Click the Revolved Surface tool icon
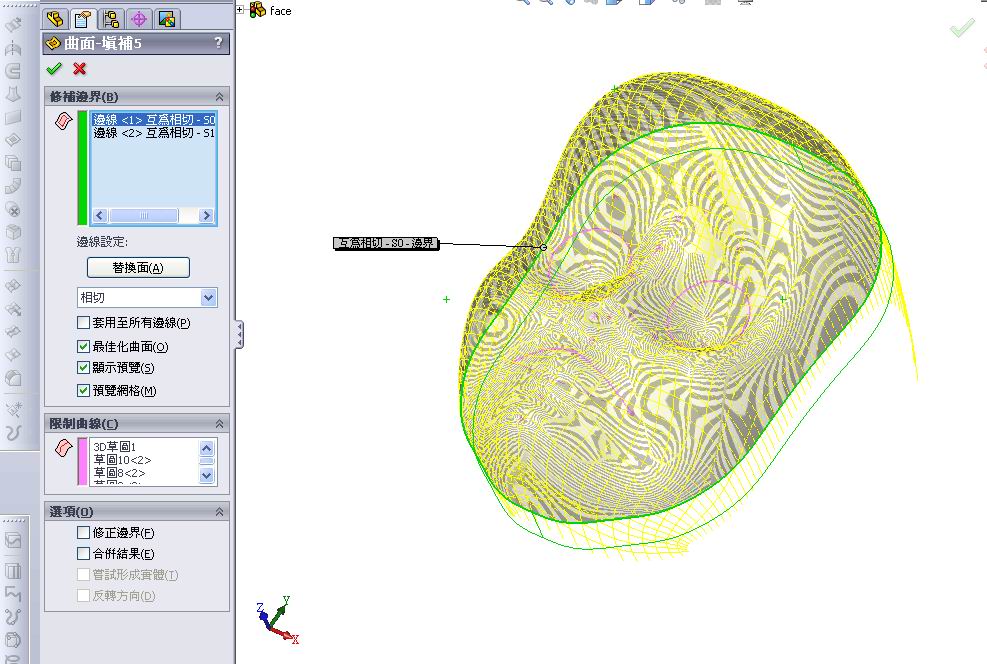Screen dimensions: 987x664 coord(13,48)
